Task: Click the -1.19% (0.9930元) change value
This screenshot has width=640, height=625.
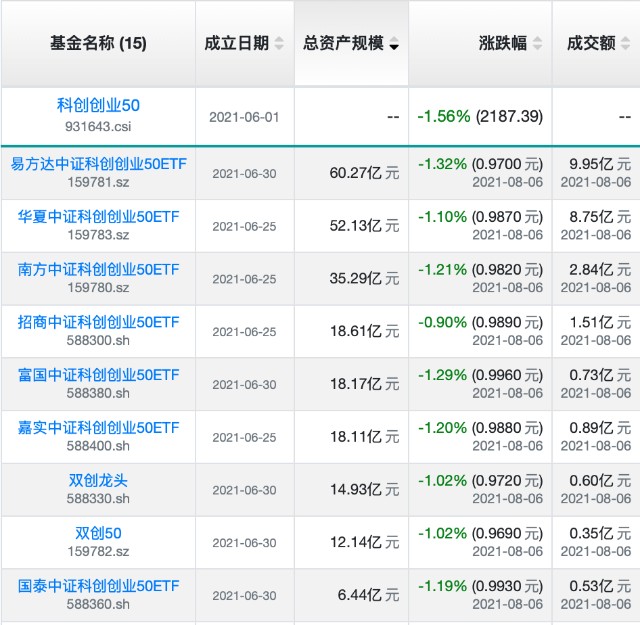Action: [x=480, y=586]
